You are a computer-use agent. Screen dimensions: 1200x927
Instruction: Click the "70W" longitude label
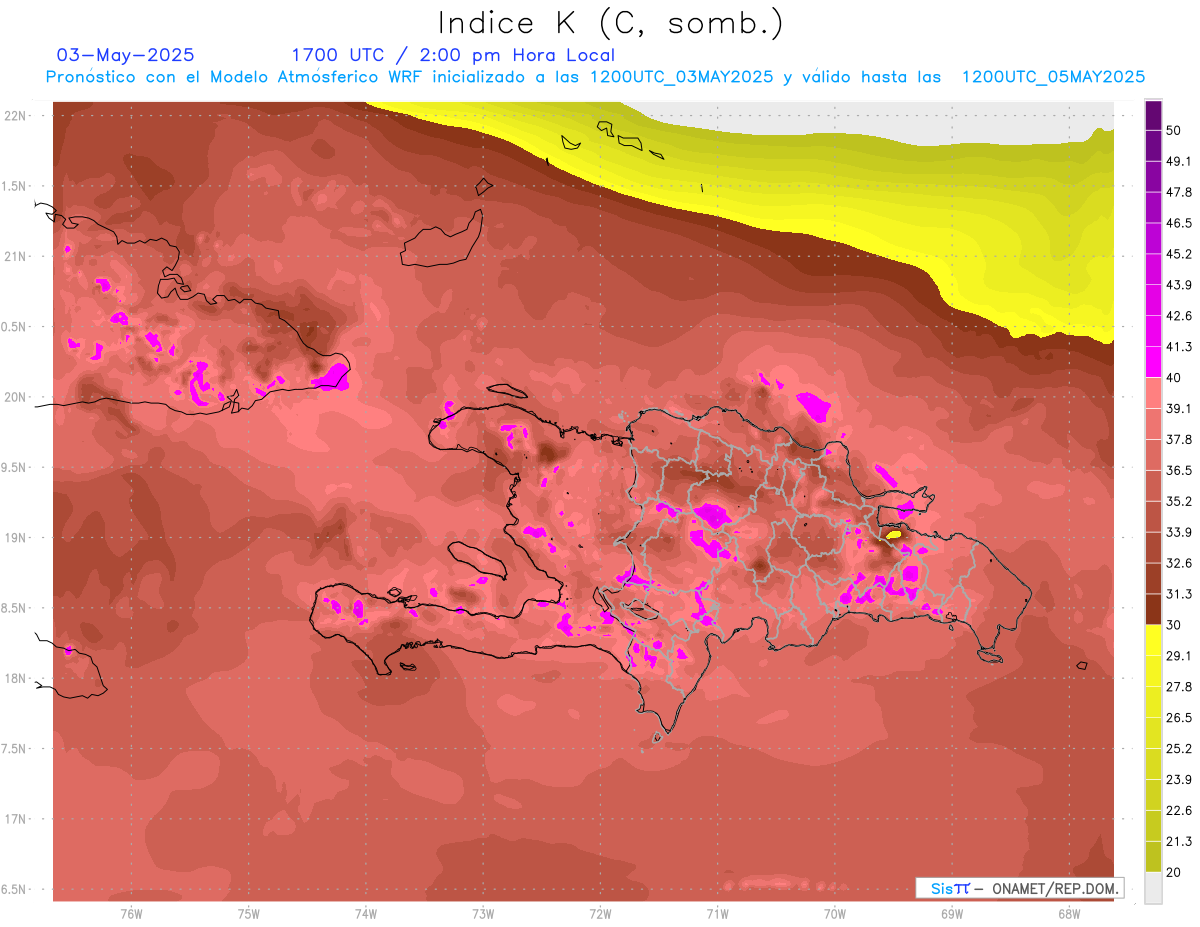(x=835, y=914)
